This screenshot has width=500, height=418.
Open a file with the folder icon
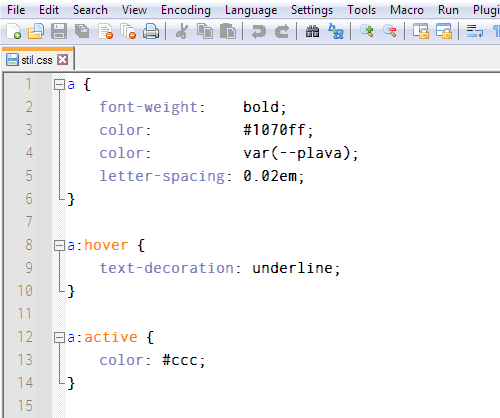point(36,32)
